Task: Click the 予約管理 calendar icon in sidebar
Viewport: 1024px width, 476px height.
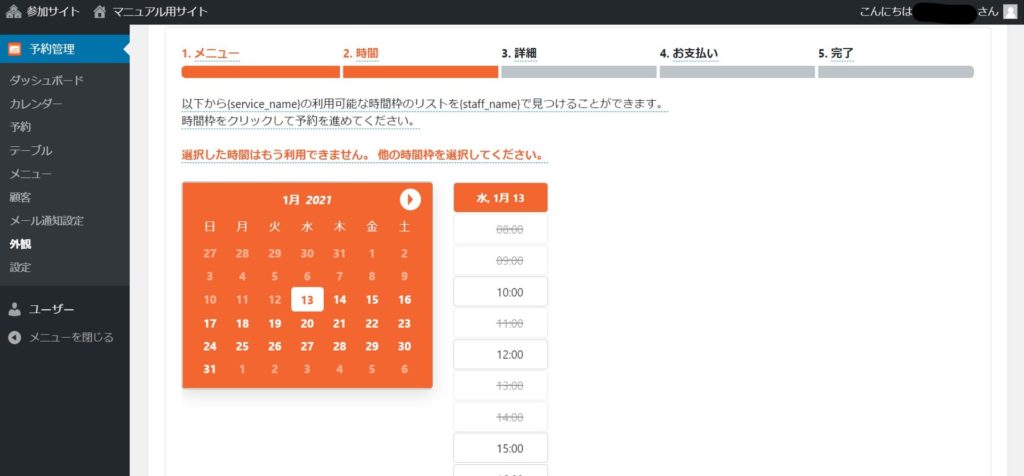Action: click(15, 48)
